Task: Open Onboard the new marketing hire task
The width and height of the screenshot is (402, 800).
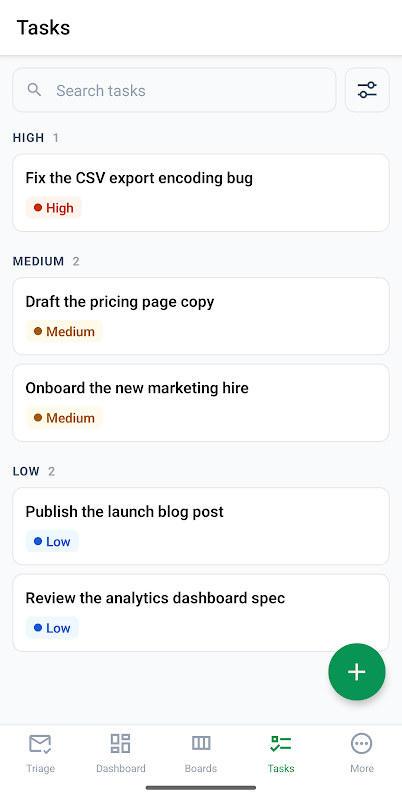Action: 201,403
